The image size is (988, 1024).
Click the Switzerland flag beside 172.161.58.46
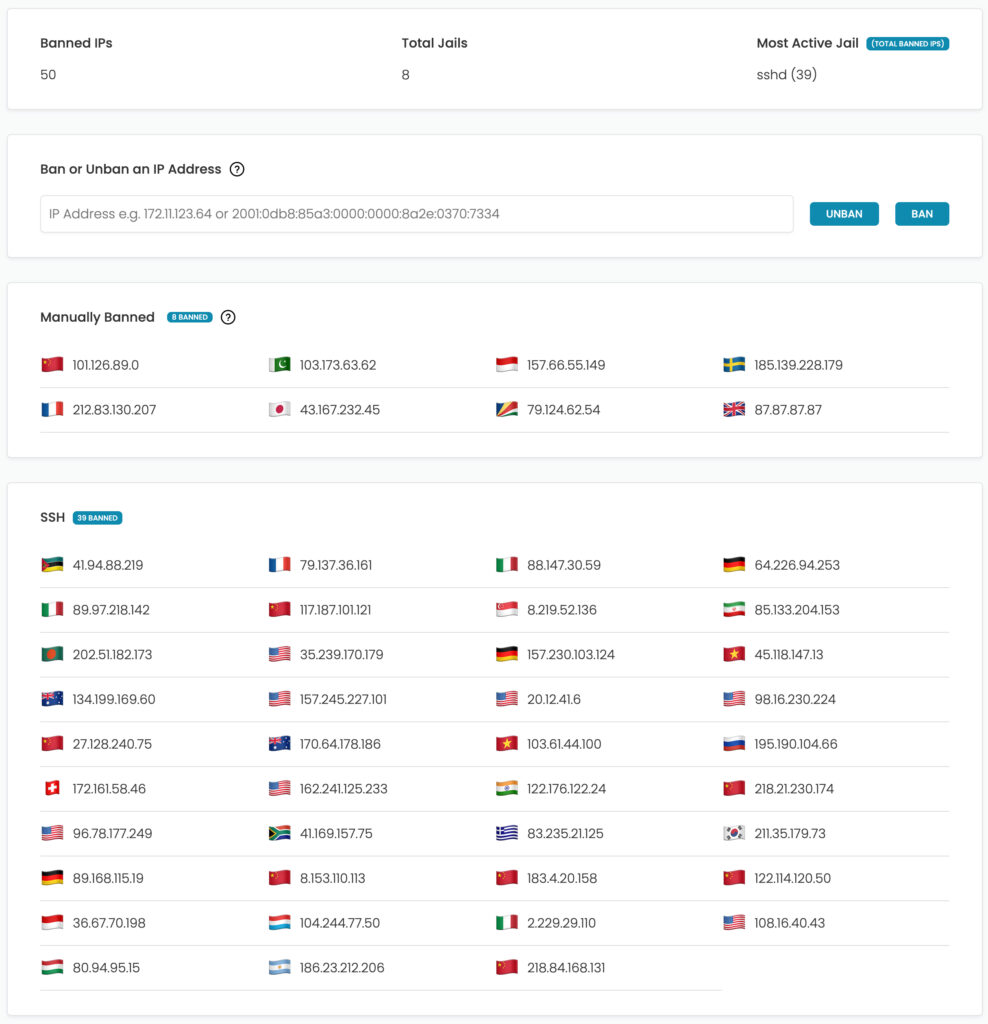click(52, 788)
